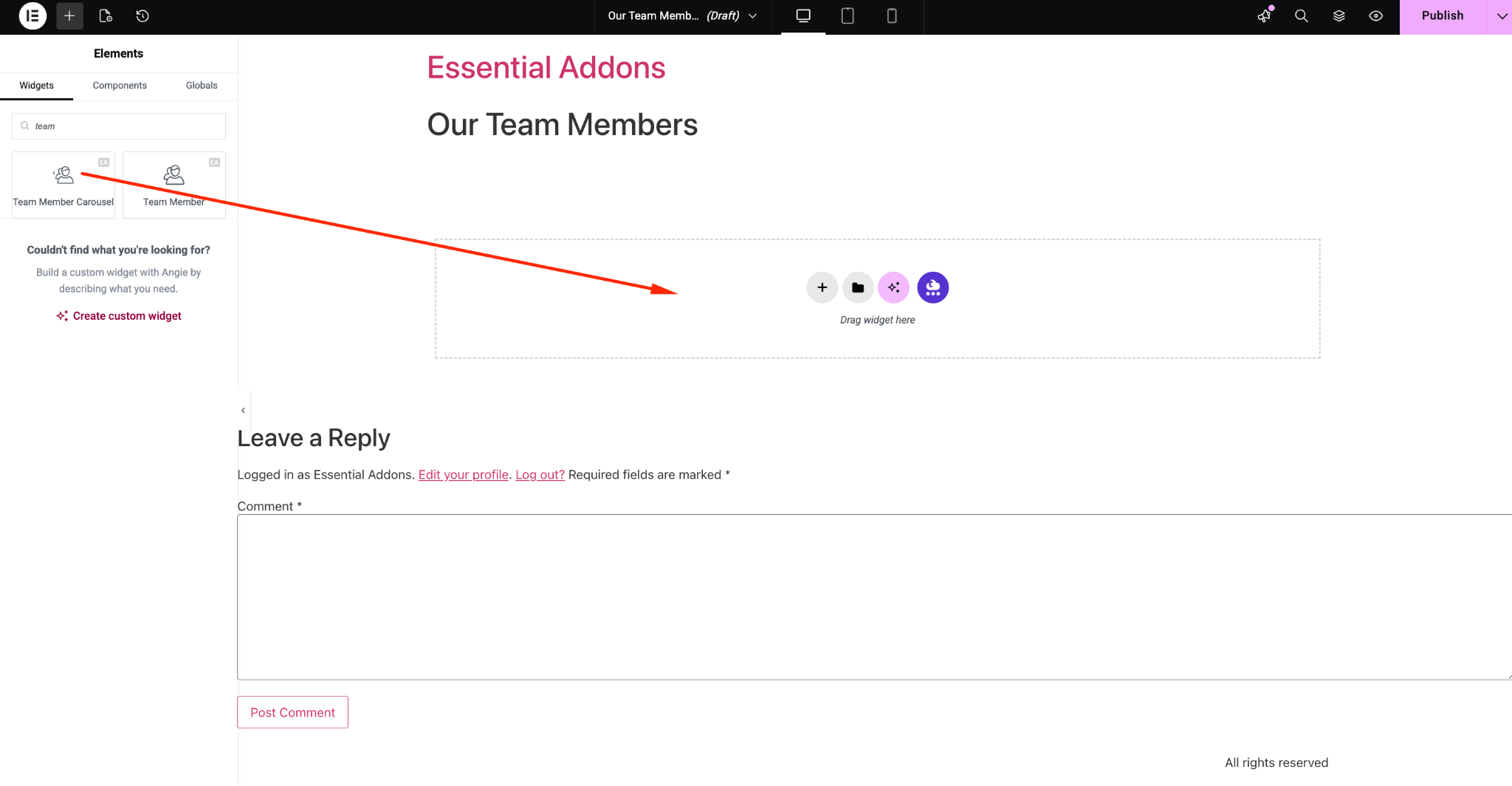Image resolution: width=1512 pixels, height=786 pixels.
Task: Preview changes with the eye icon
Action: (1375, 16)
